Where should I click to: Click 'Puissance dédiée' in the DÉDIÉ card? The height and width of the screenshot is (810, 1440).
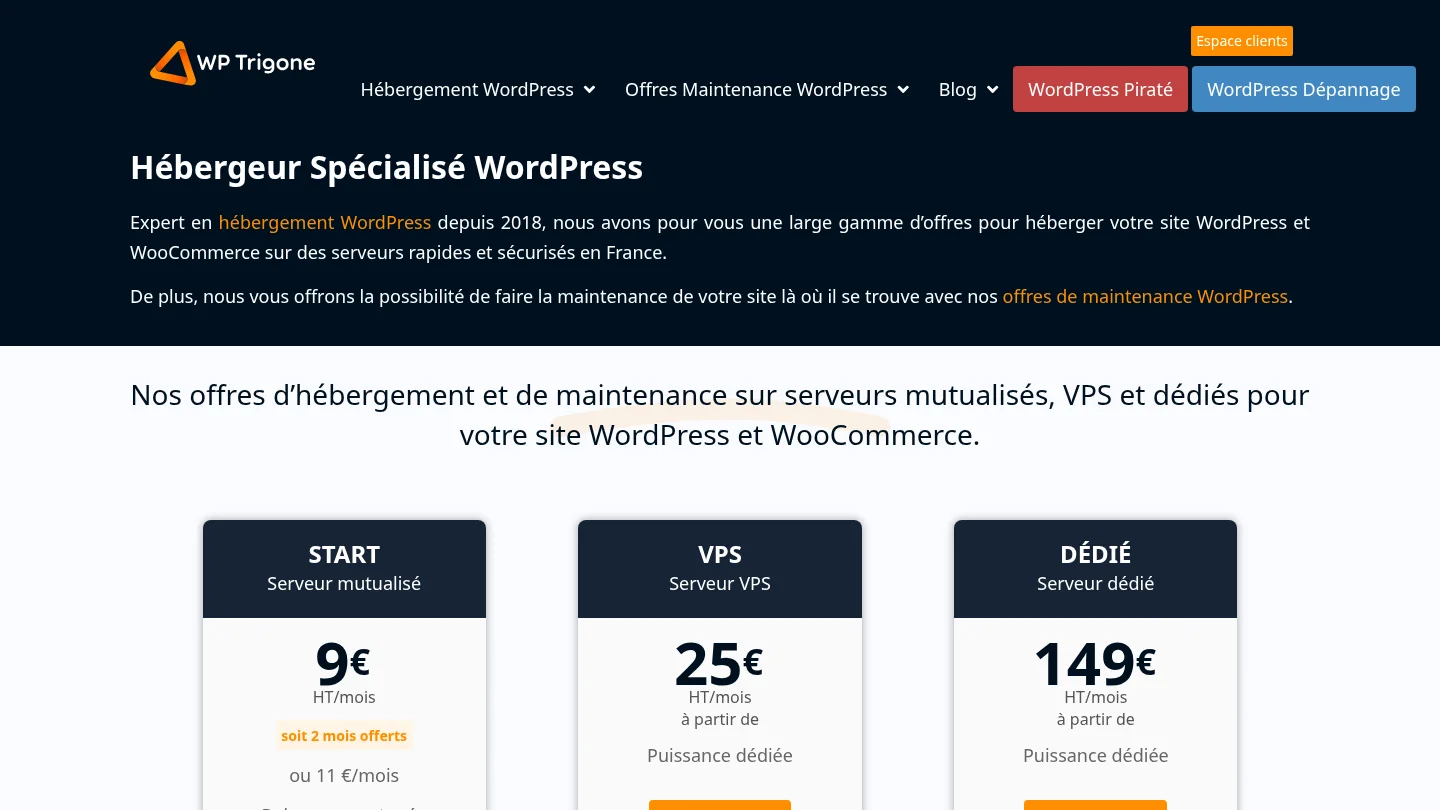pyautogui.click(x=1095, y=755)
